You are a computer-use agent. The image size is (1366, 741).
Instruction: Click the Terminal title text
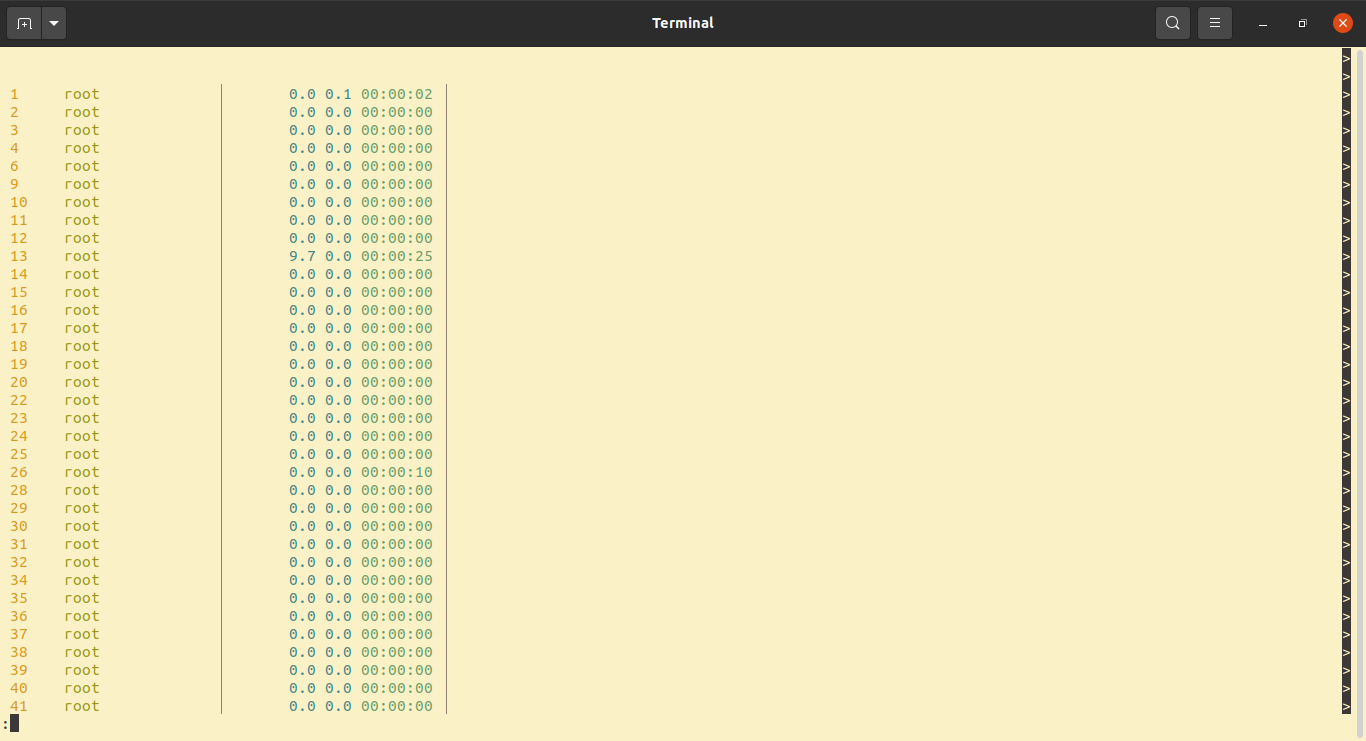tap(683, 22)
